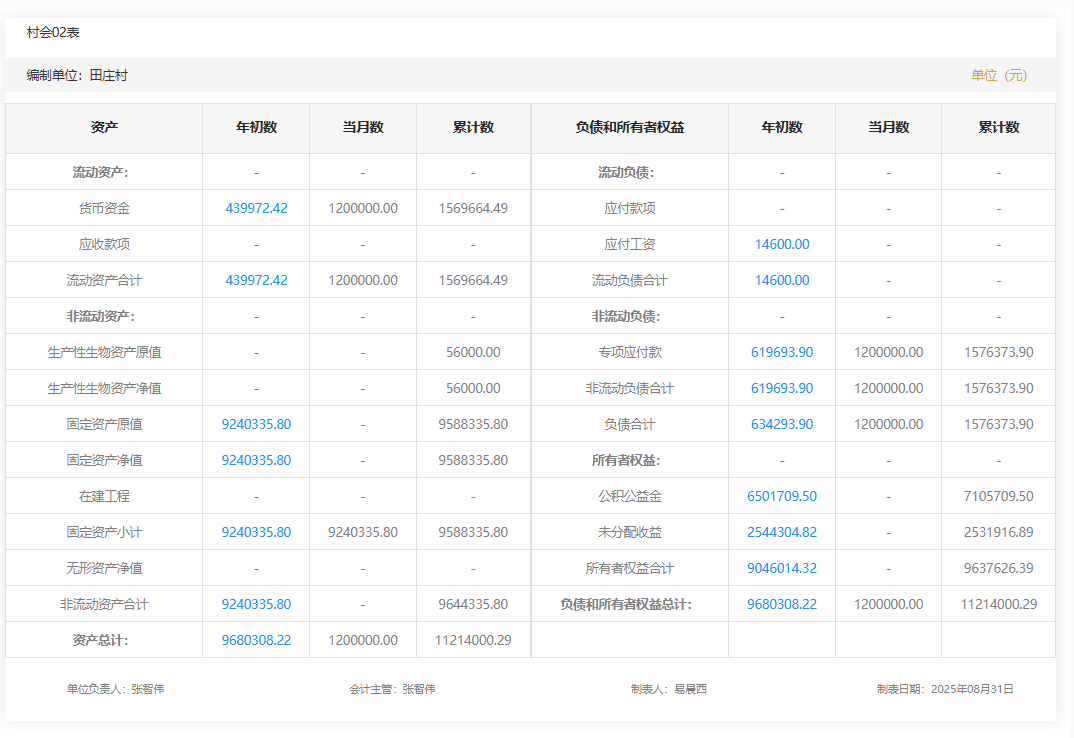The height and width of the screenshot is (738, 1074).
Task: Click 未分配收益 年初数 link 2544304.82
Action: (x=782, y=532)
